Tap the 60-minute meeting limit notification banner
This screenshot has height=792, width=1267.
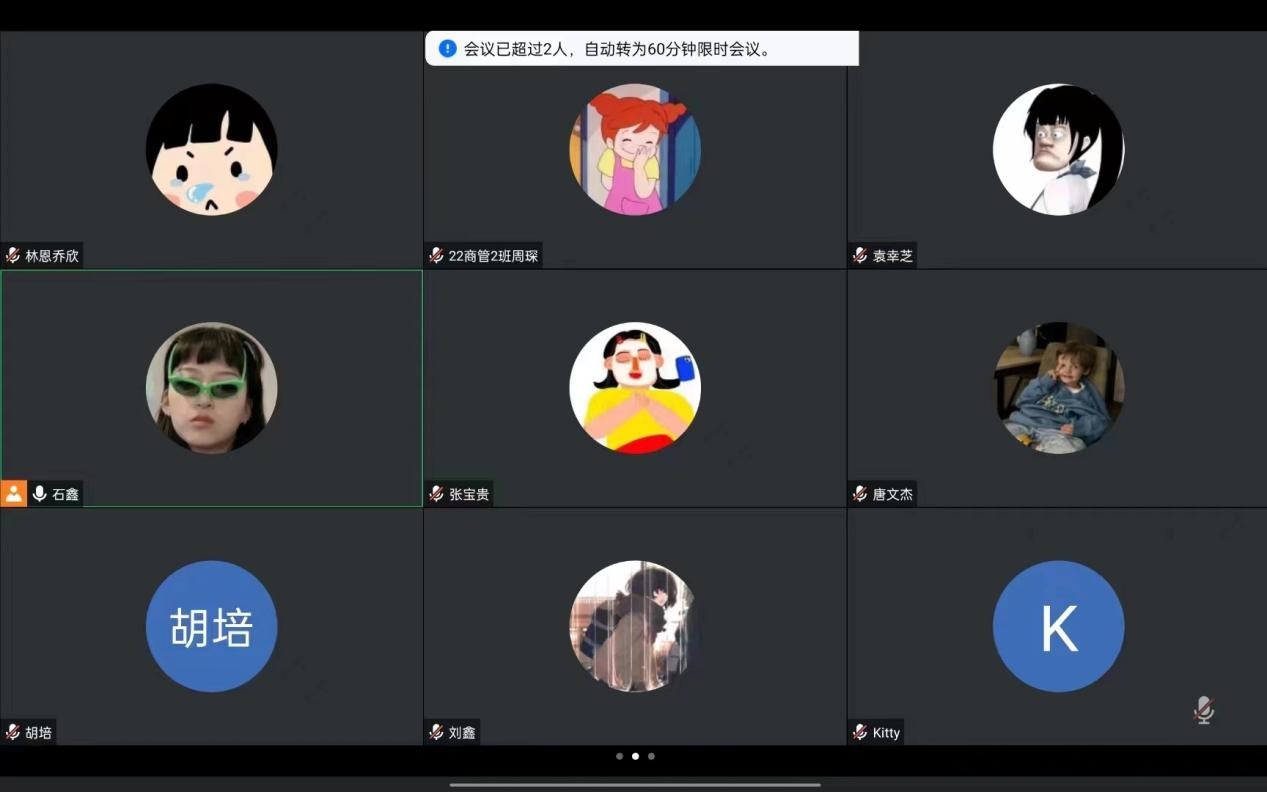(641, 48)
